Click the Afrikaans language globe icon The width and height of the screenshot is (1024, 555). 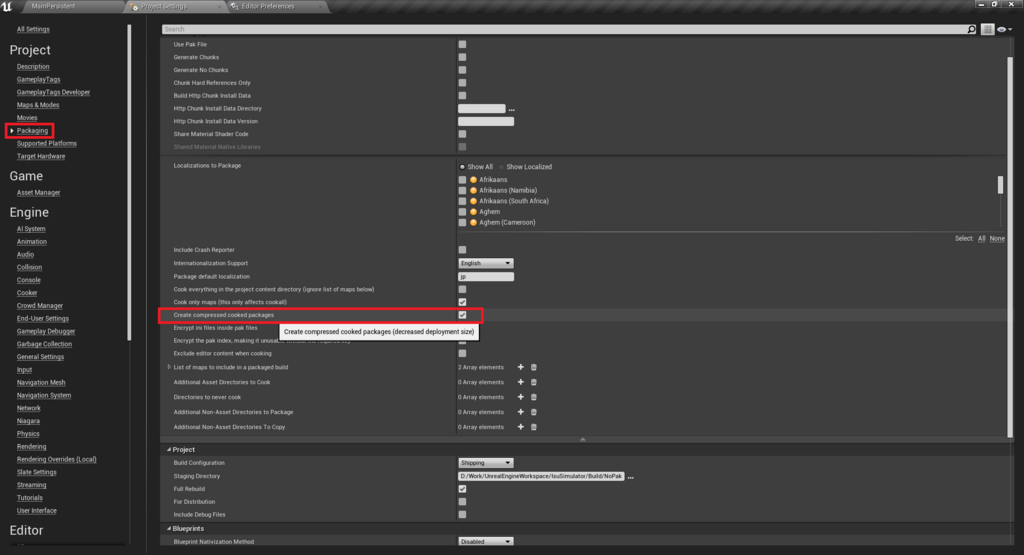(473, 180)
